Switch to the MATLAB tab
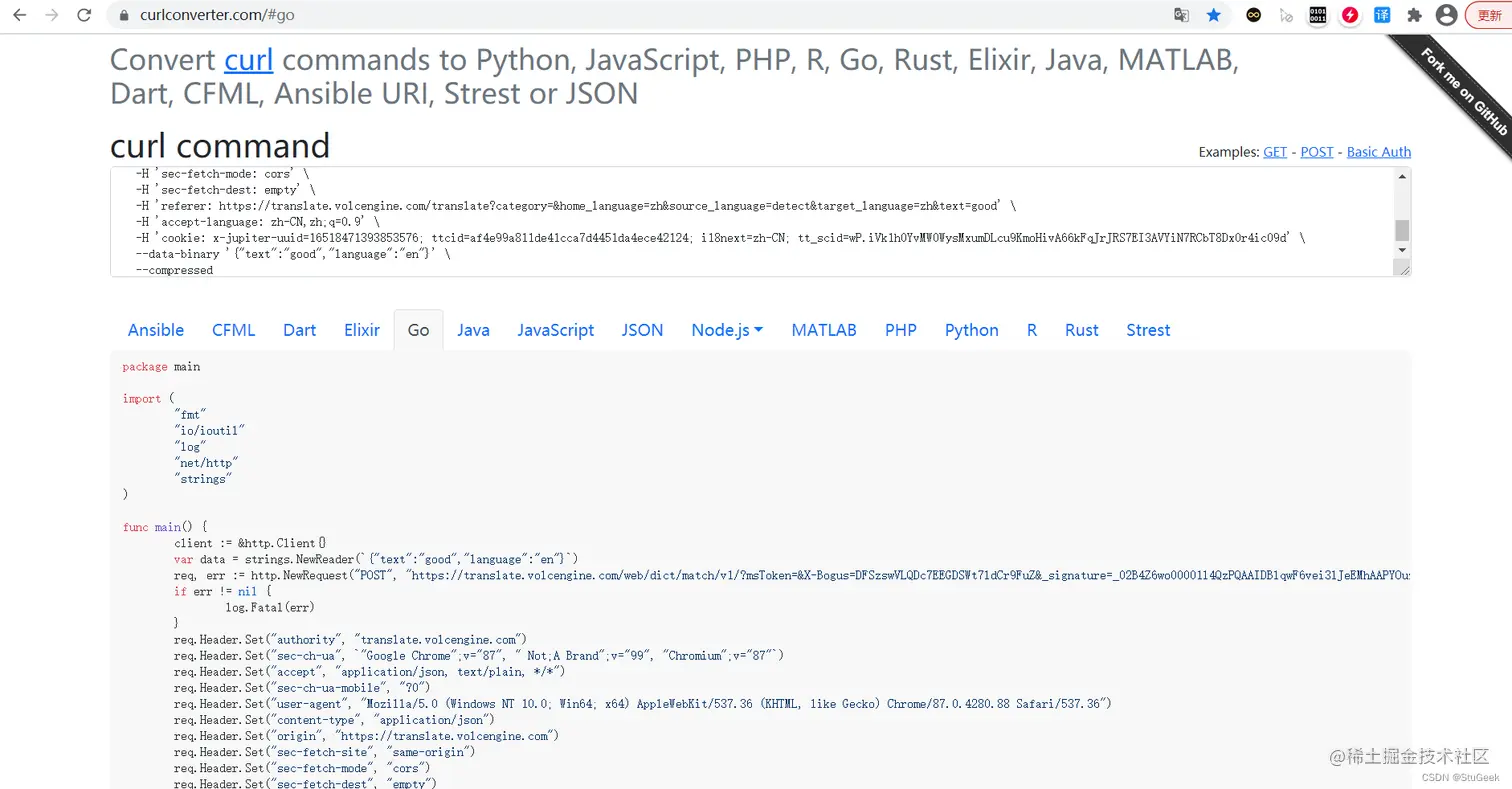The width and height of the screenshot is (1512, 789). click(x=824, y=330)
